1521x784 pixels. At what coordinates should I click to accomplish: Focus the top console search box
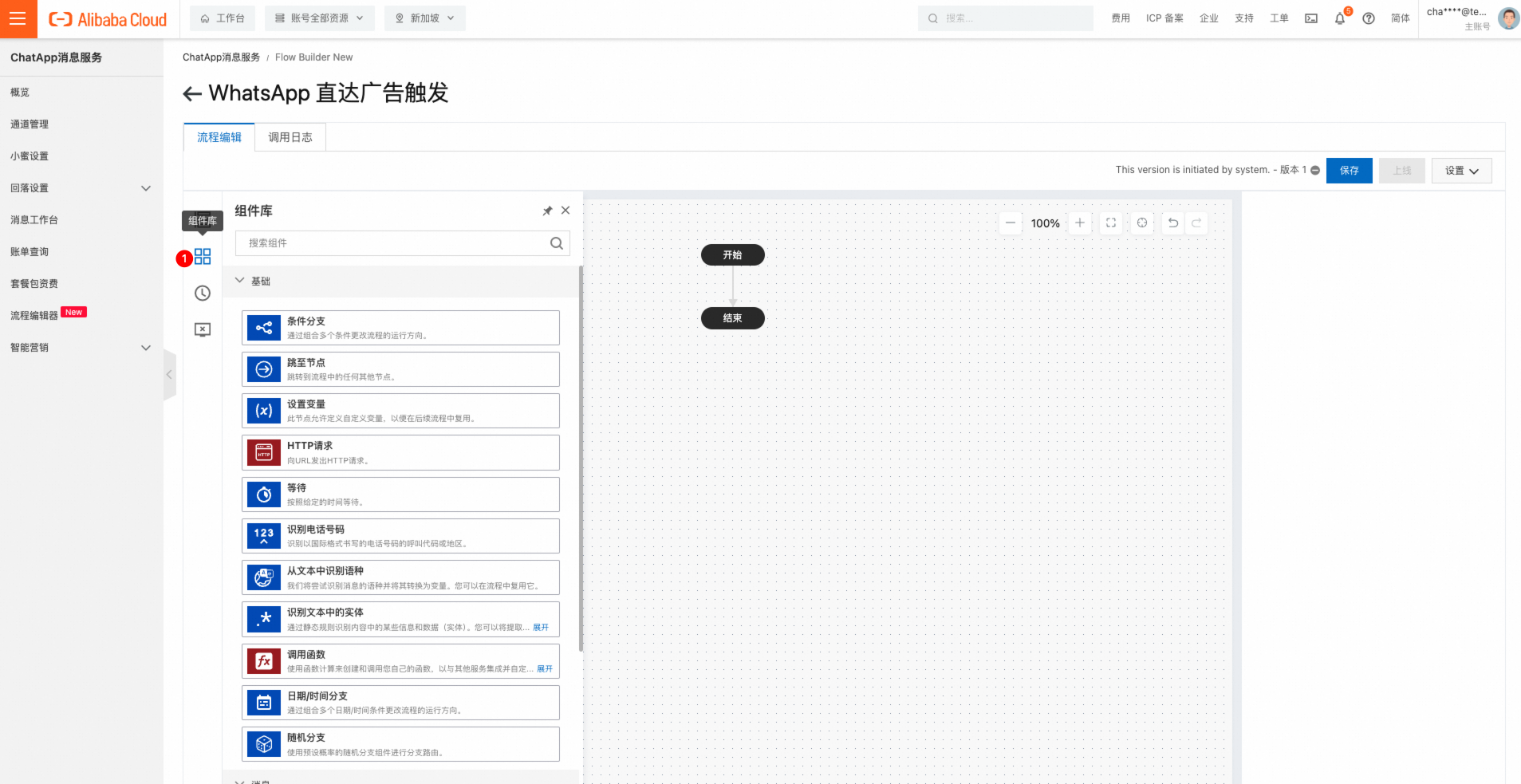1006,18
